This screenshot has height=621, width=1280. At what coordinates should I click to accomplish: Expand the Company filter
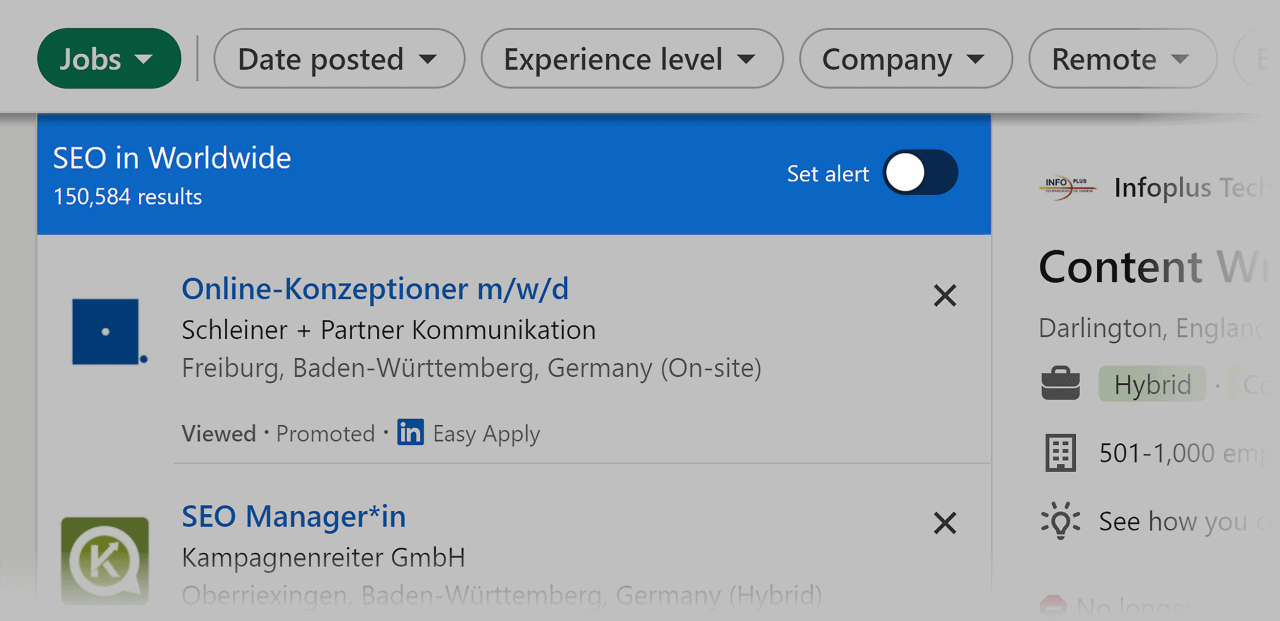[905, 58]
